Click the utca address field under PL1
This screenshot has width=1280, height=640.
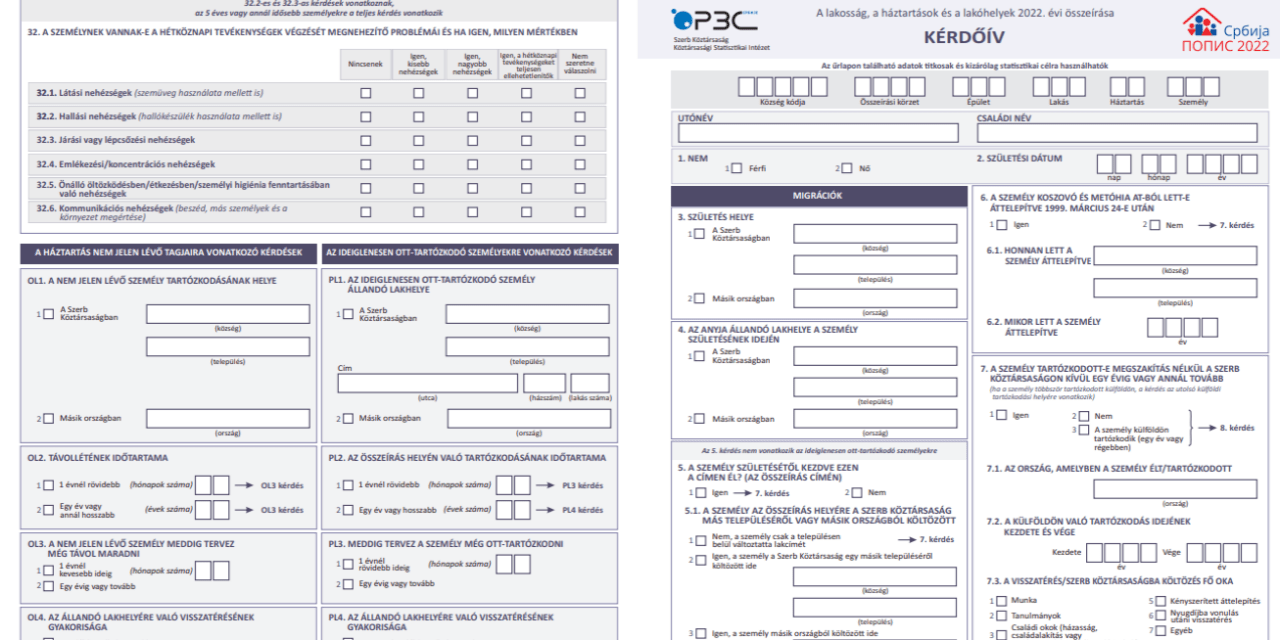click(x=427, y=384)
